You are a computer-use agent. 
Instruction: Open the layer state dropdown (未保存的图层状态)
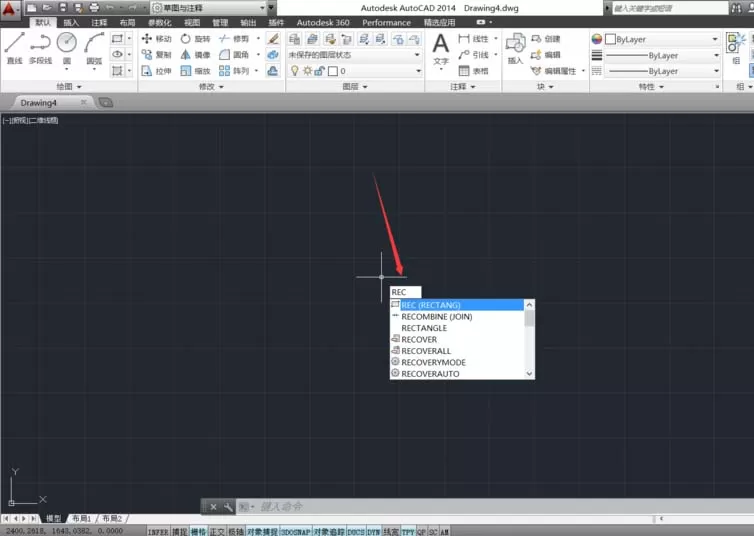click(355, 55)
